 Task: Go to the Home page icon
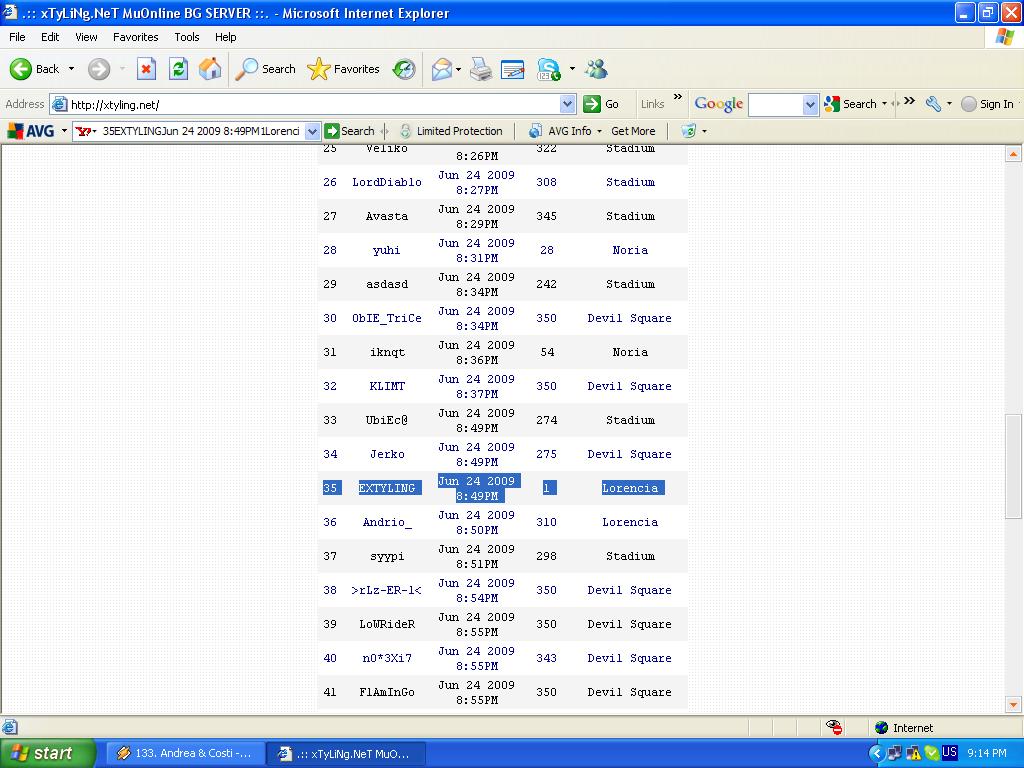pyautogui.click(x=210, y=69)
